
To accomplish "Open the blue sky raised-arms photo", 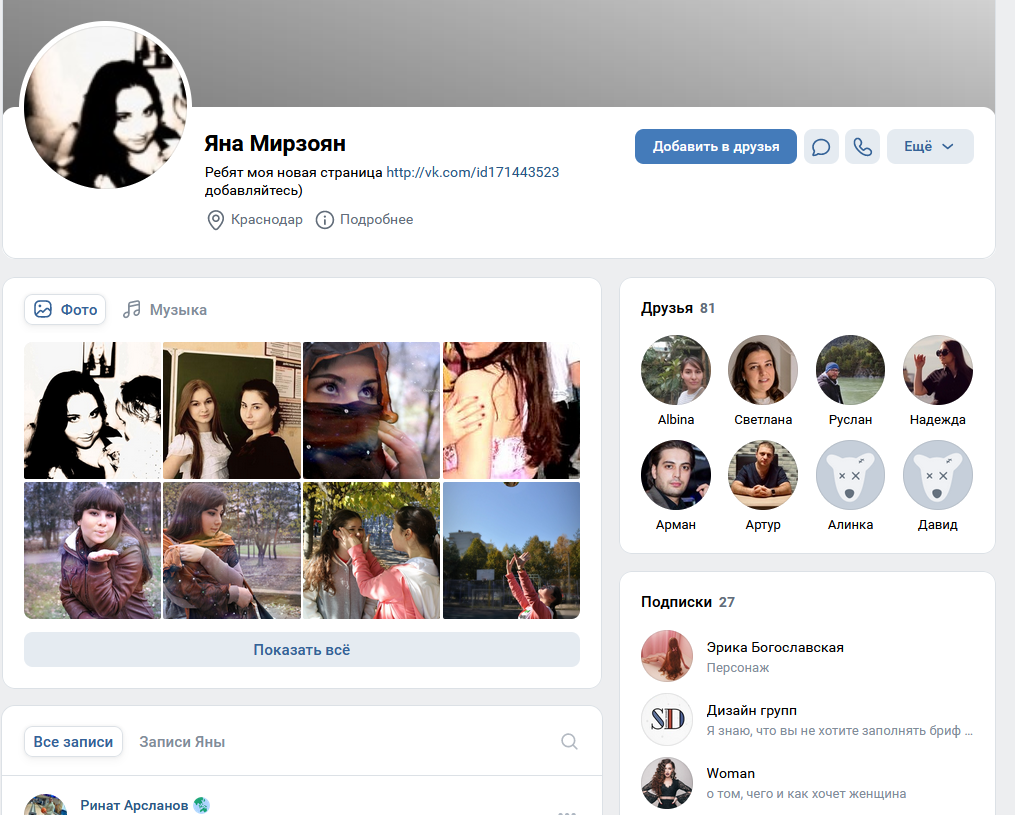I will point(511,550).
